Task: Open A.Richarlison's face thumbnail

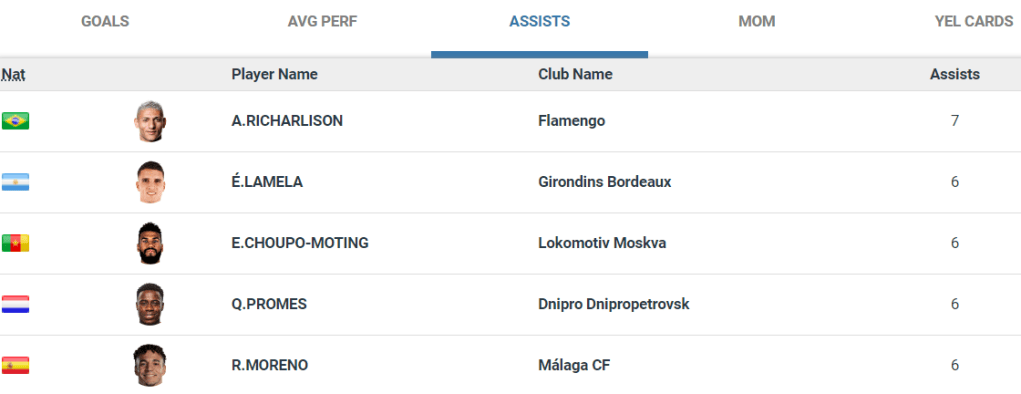Action: pyautogui.click(x=150, y=121)
